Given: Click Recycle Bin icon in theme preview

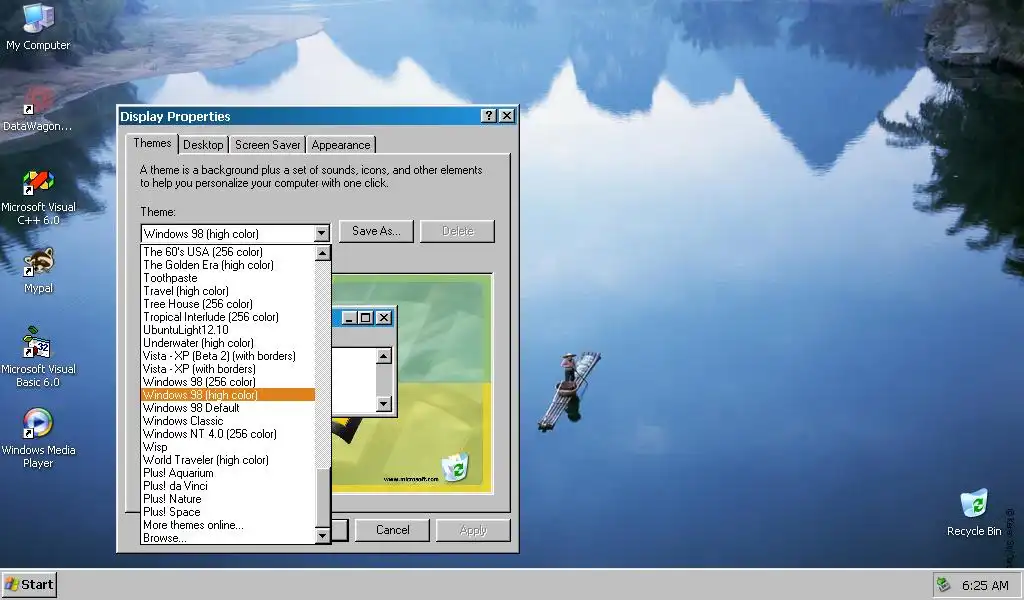Looking at the screenshot, I should [455, 467].
